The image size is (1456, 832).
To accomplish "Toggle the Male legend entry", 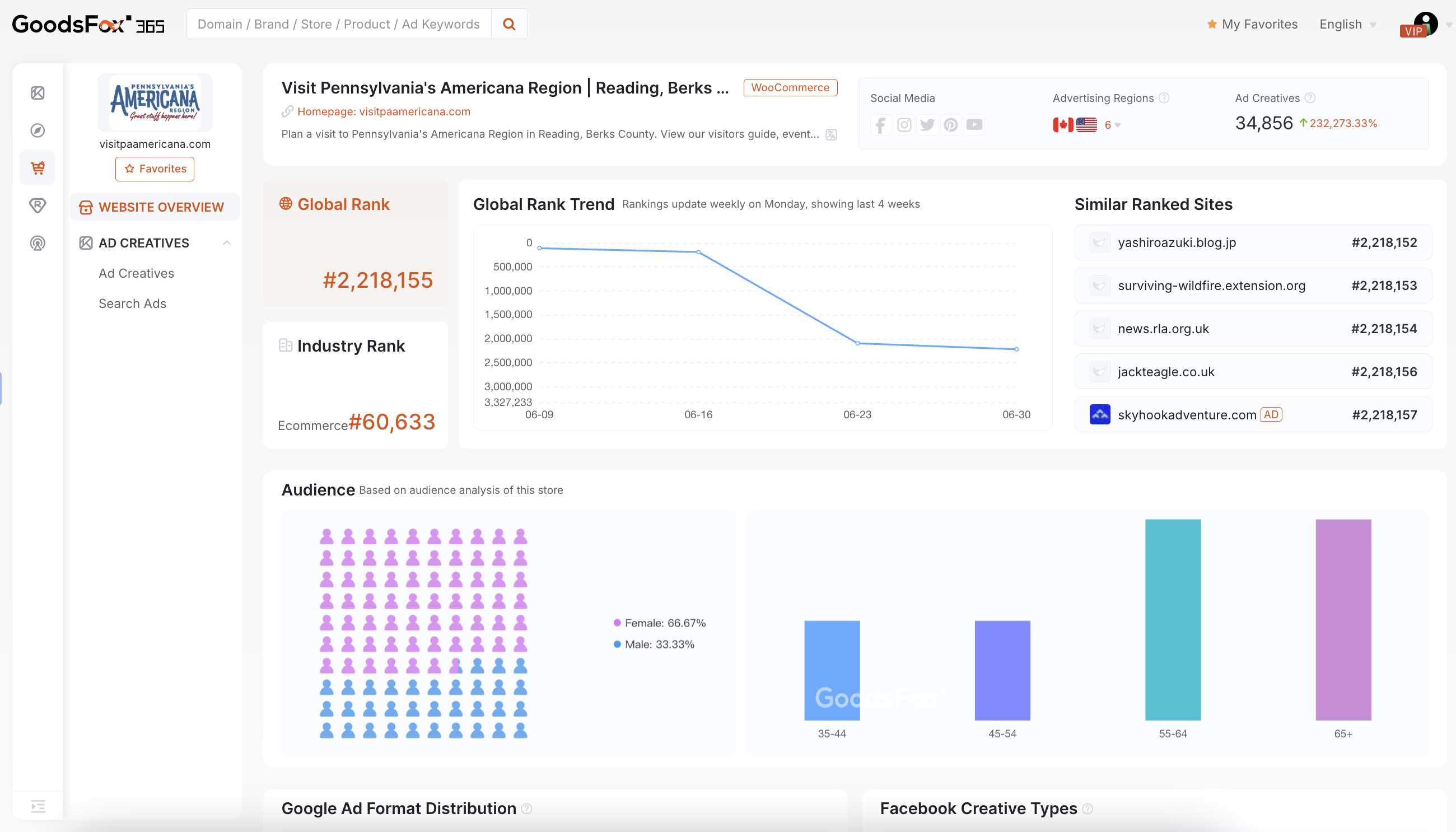I will (654, 644).
